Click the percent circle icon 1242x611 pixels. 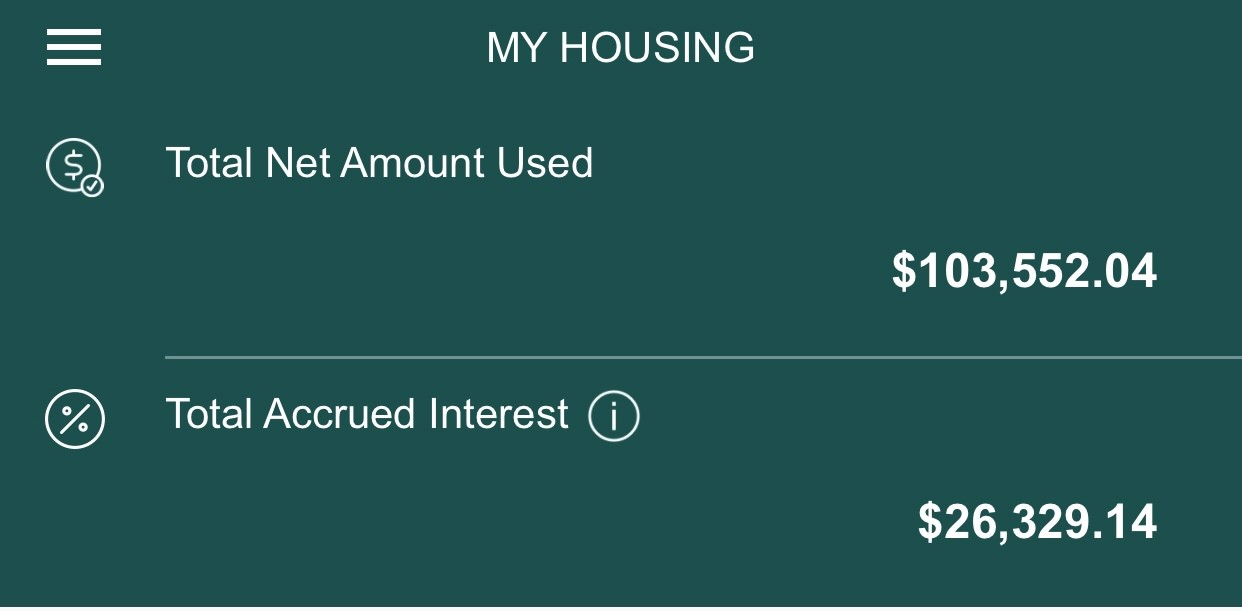click(74, 418)
